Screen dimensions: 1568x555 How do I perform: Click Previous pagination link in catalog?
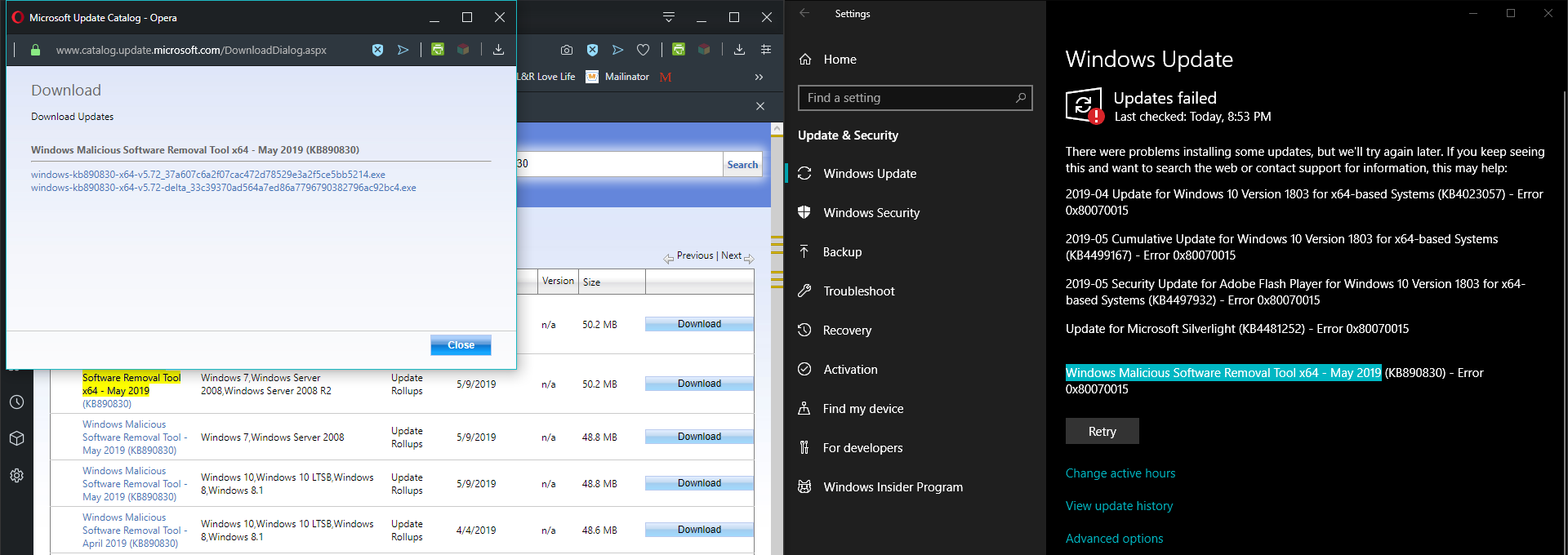(695, 255)
